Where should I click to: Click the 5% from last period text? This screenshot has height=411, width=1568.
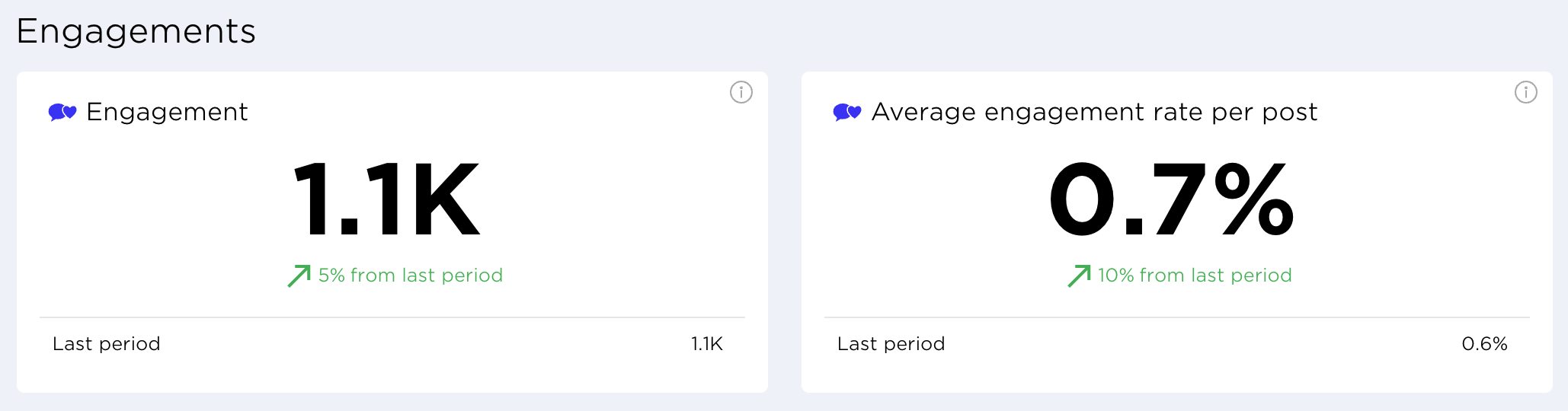point(411,276)
